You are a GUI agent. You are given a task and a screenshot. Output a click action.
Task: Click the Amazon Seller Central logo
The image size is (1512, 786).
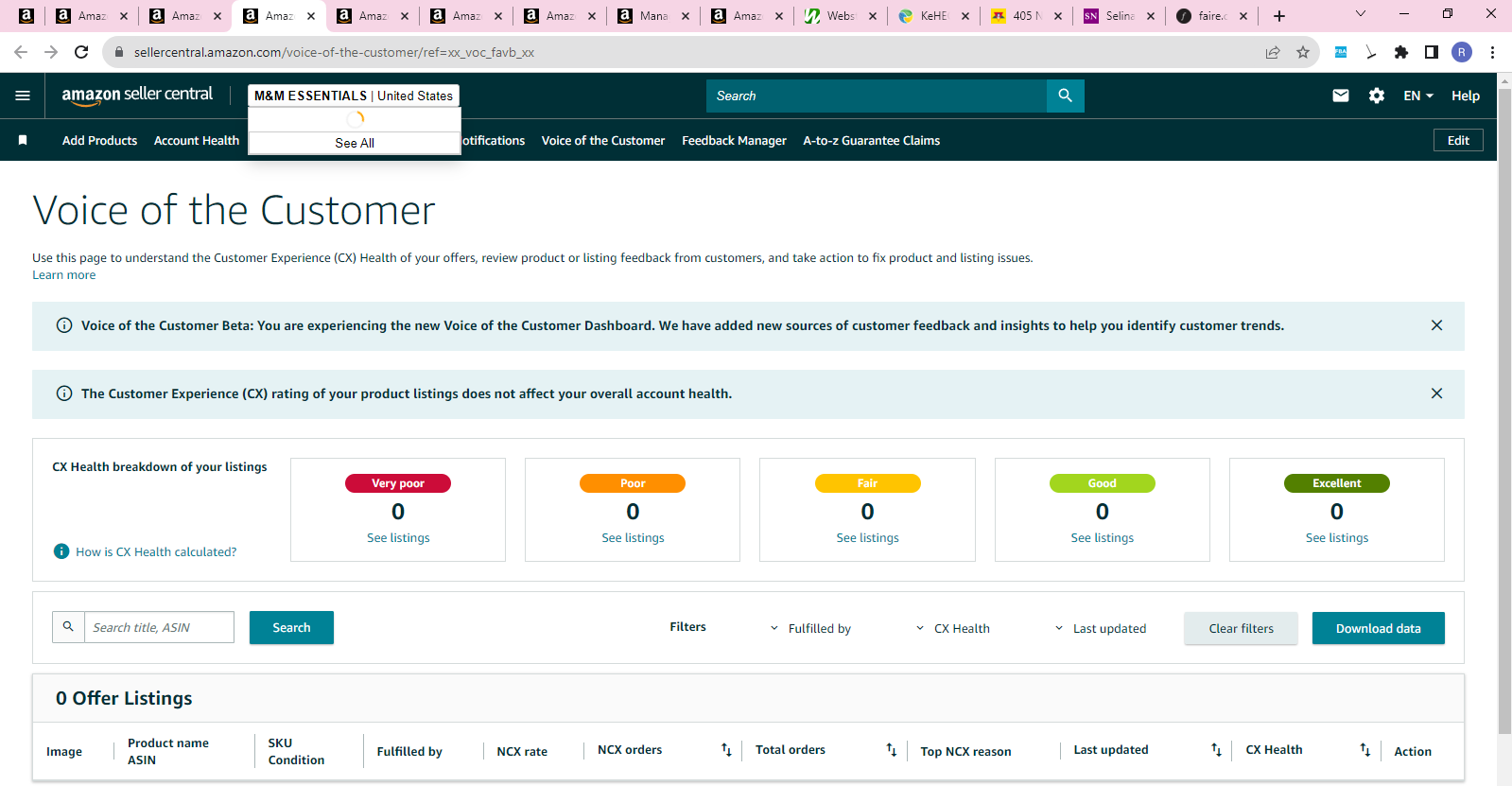click(137, 95)
